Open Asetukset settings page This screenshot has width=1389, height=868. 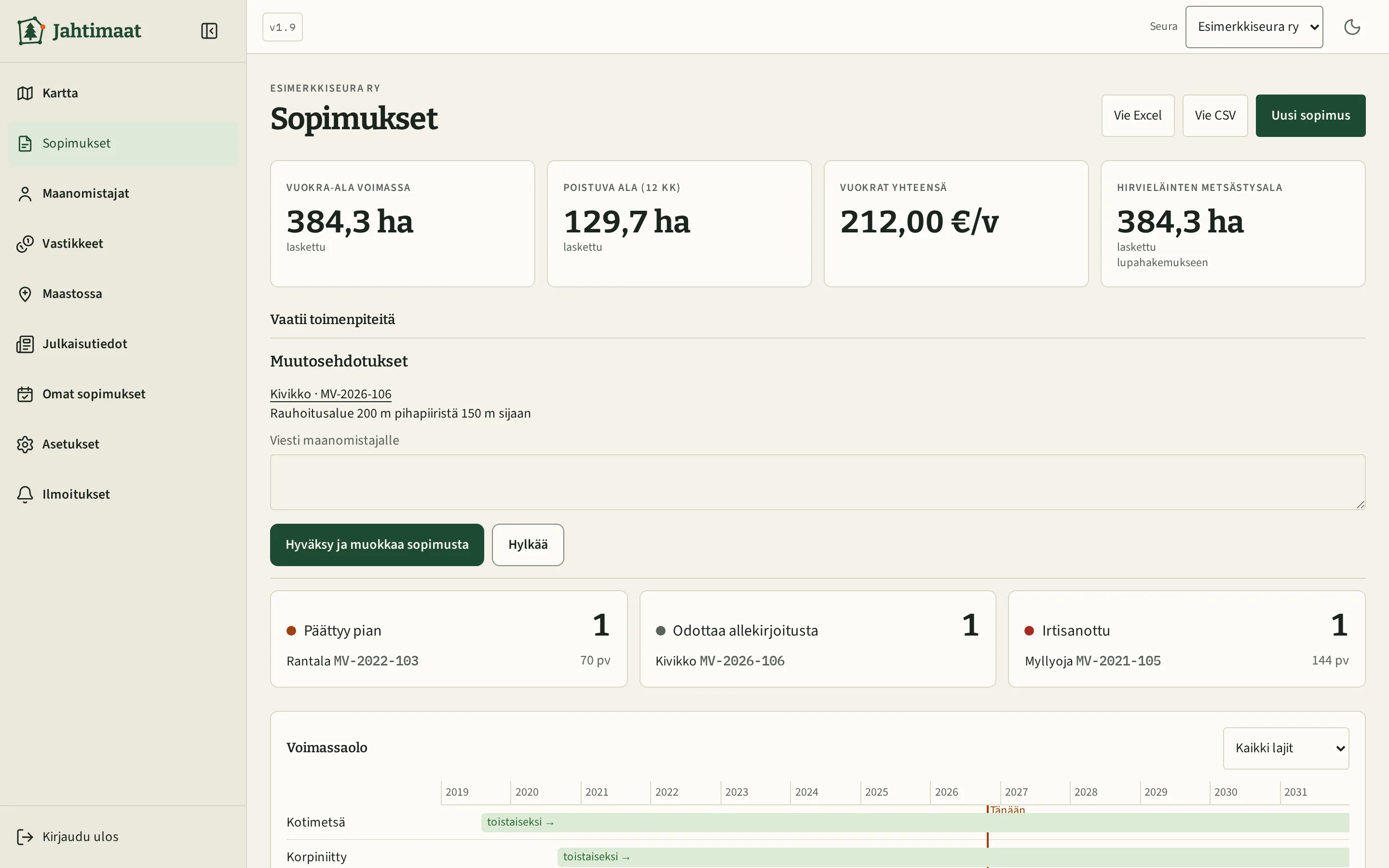pyautogui.click(x=123, y=444)
